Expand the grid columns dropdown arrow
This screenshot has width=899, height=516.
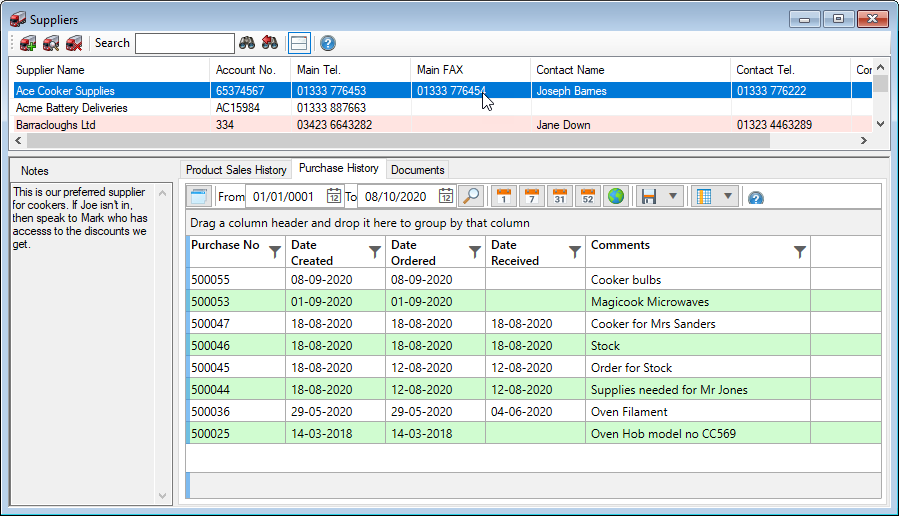pyautogui.click(x=728, y=196)
